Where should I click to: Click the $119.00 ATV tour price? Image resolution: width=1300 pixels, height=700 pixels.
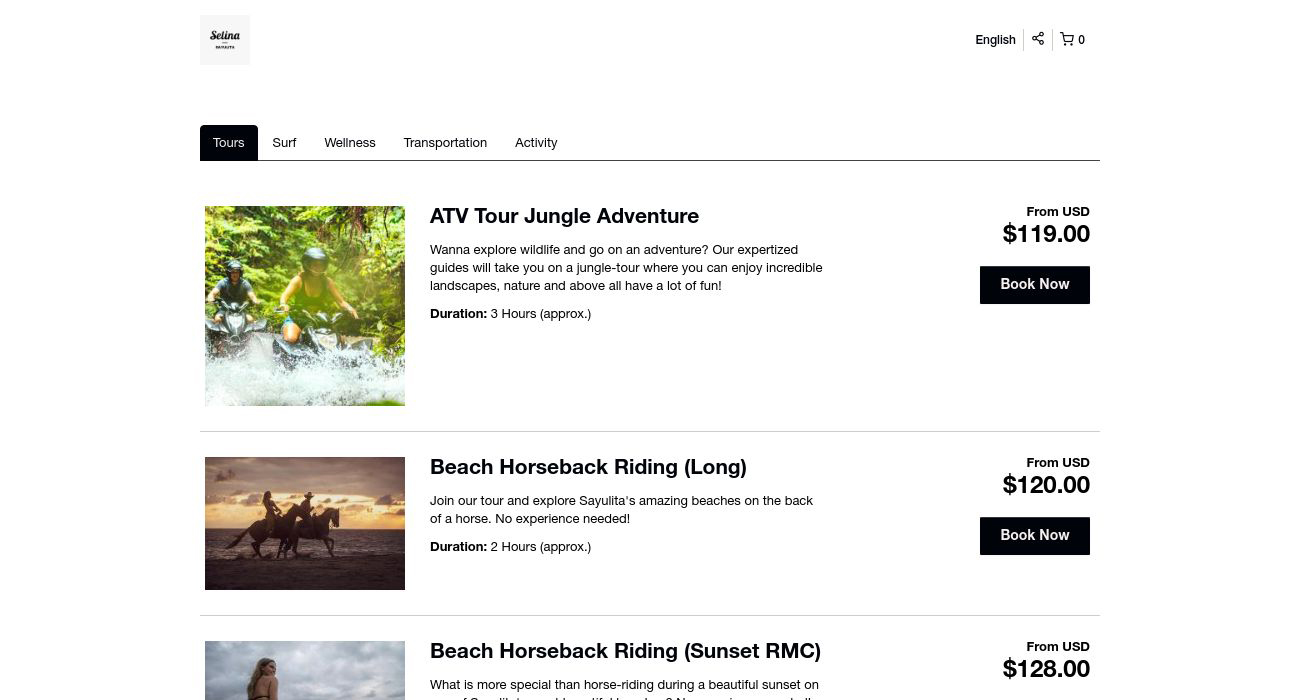click(x=1046, y=234)
